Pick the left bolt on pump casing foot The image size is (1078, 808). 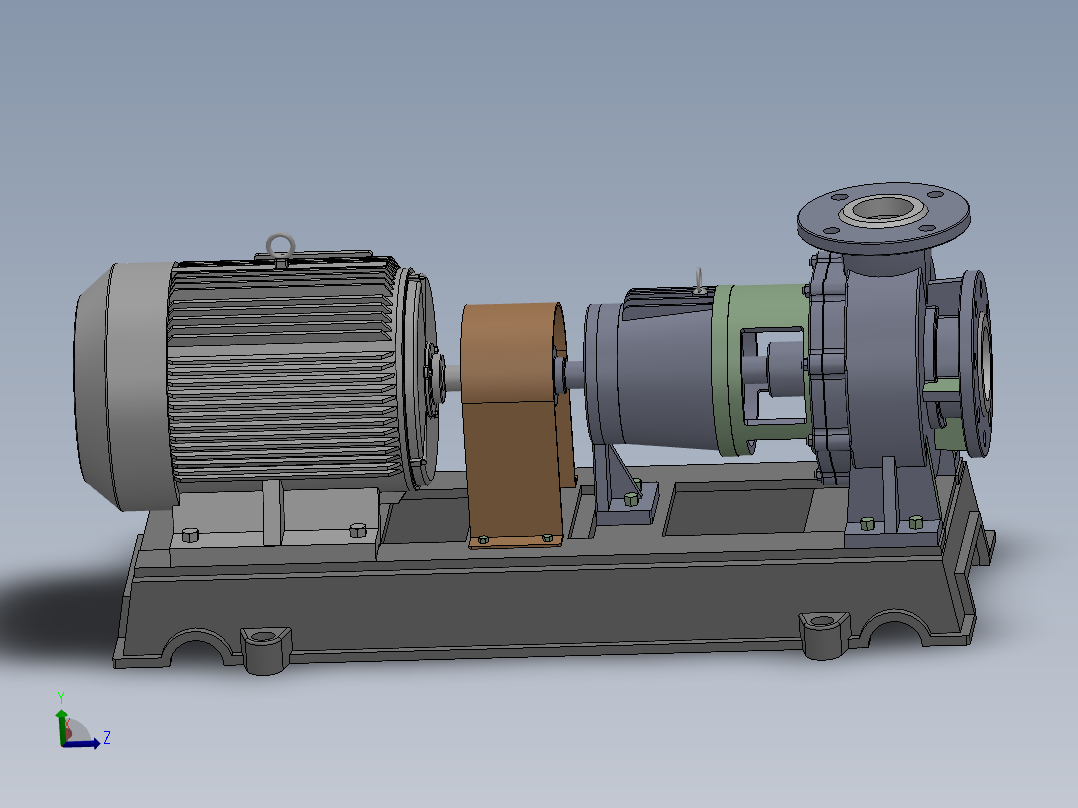(868, 523)
